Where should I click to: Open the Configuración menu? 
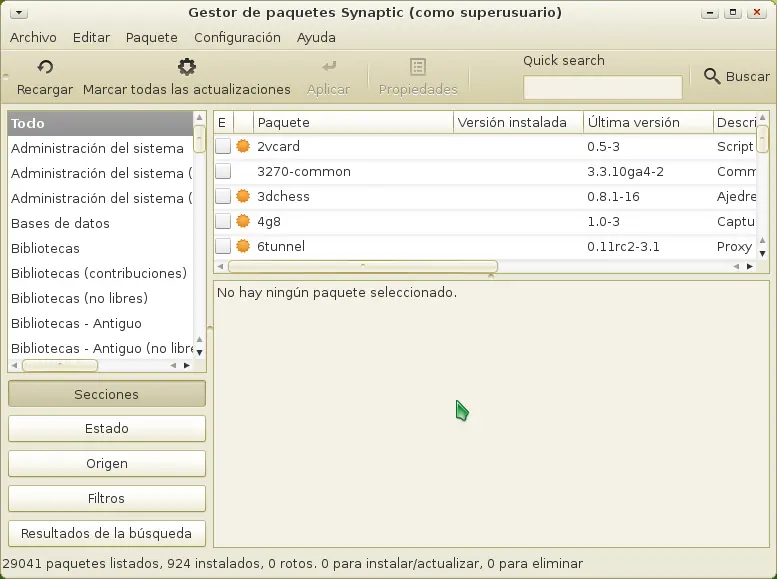237,38
